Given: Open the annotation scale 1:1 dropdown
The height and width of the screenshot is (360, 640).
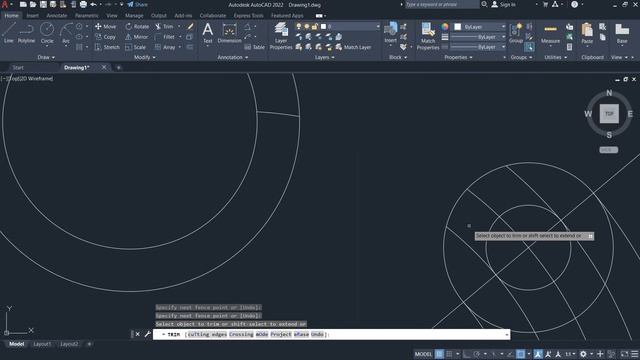Looking at the screenshot, I should (570, 354).
